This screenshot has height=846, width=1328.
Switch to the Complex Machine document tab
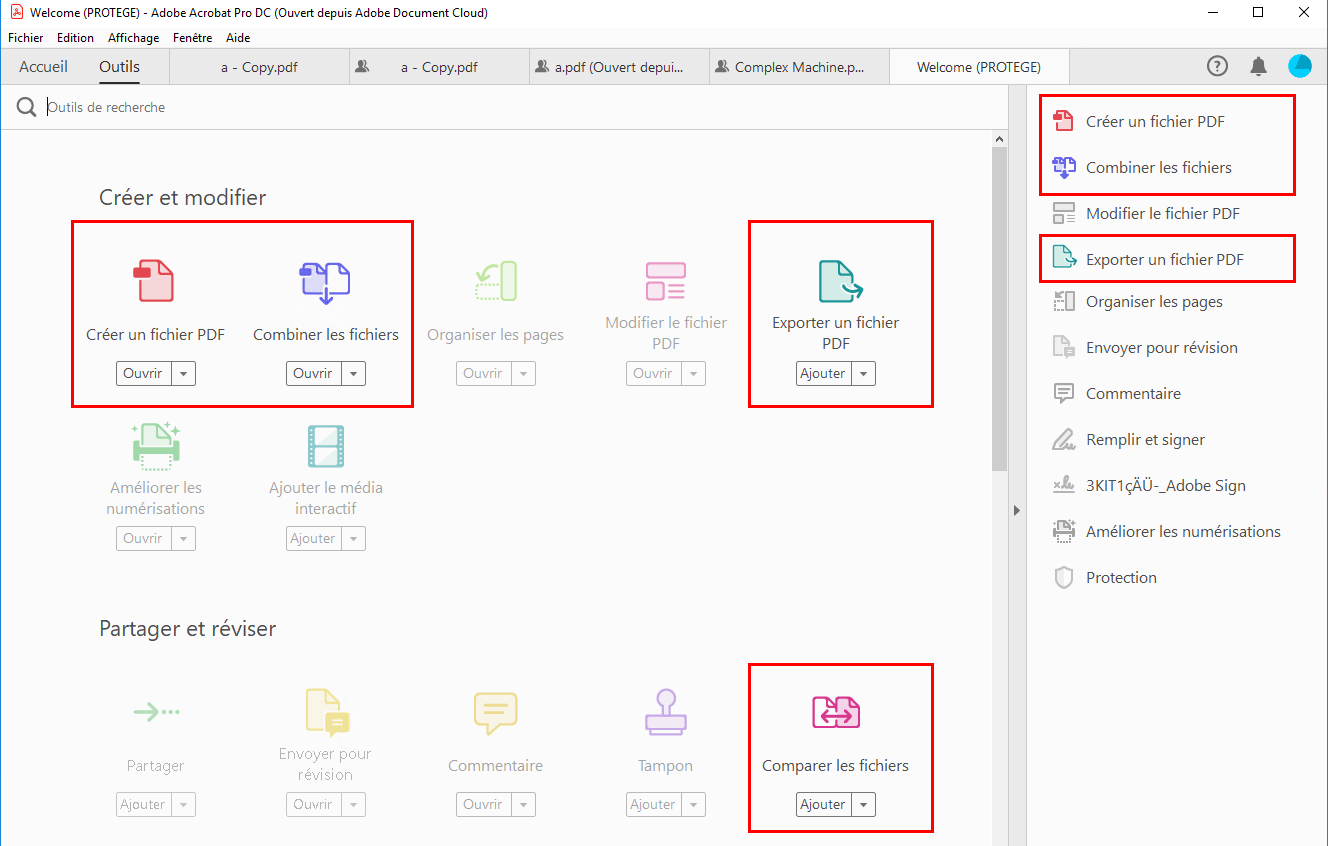pos(799,67)
